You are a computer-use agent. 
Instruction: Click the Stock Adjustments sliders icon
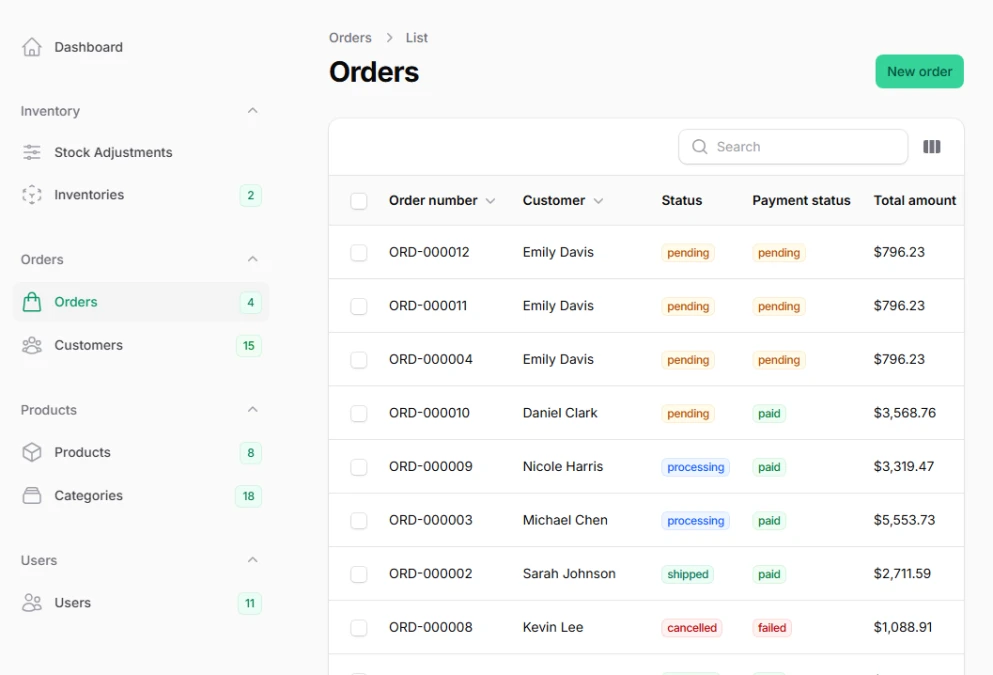(31, 152)
